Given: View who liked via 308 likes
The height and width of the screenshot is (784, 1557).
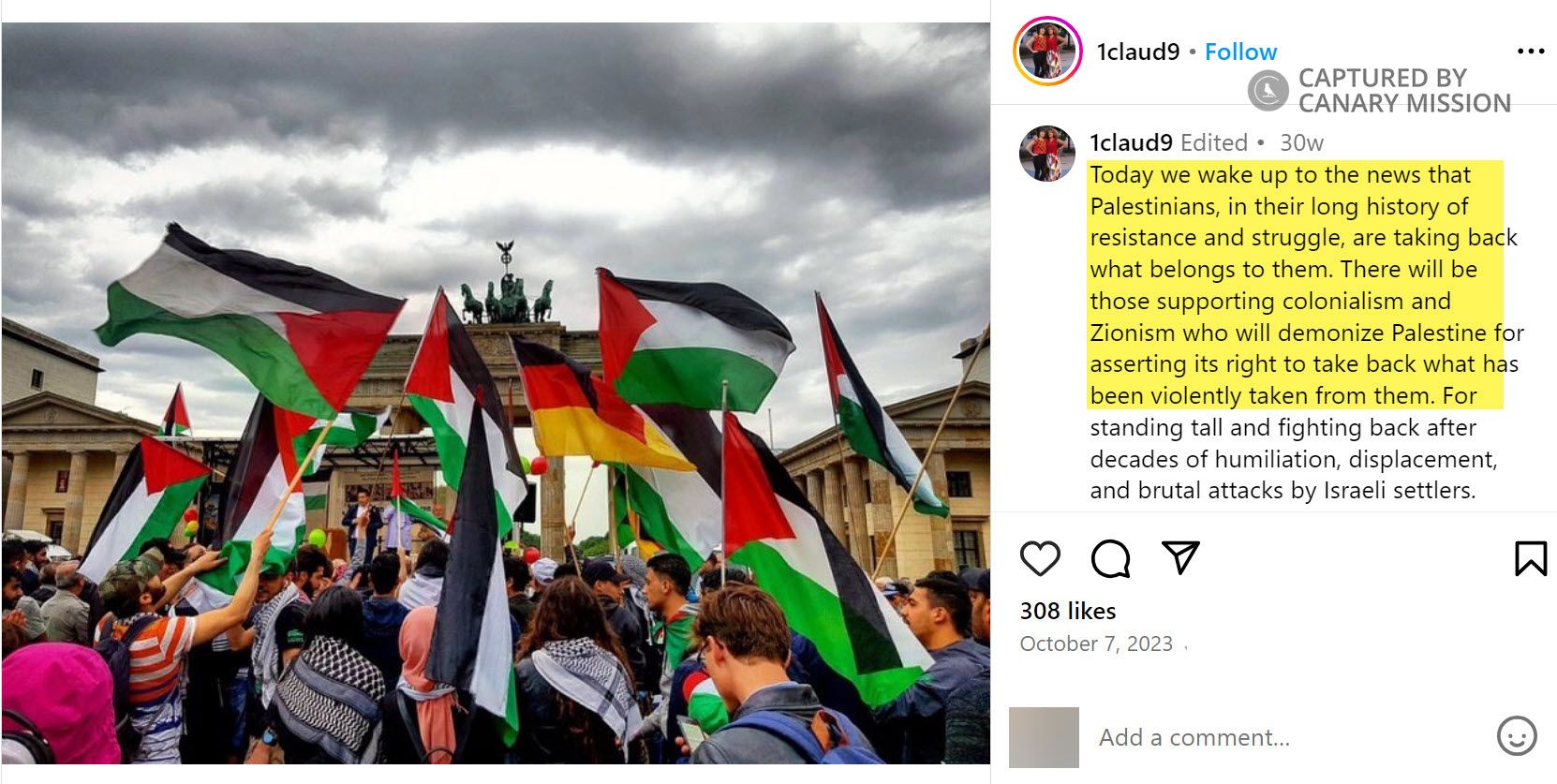Looking at the screenshot, I should (1068, 611).
